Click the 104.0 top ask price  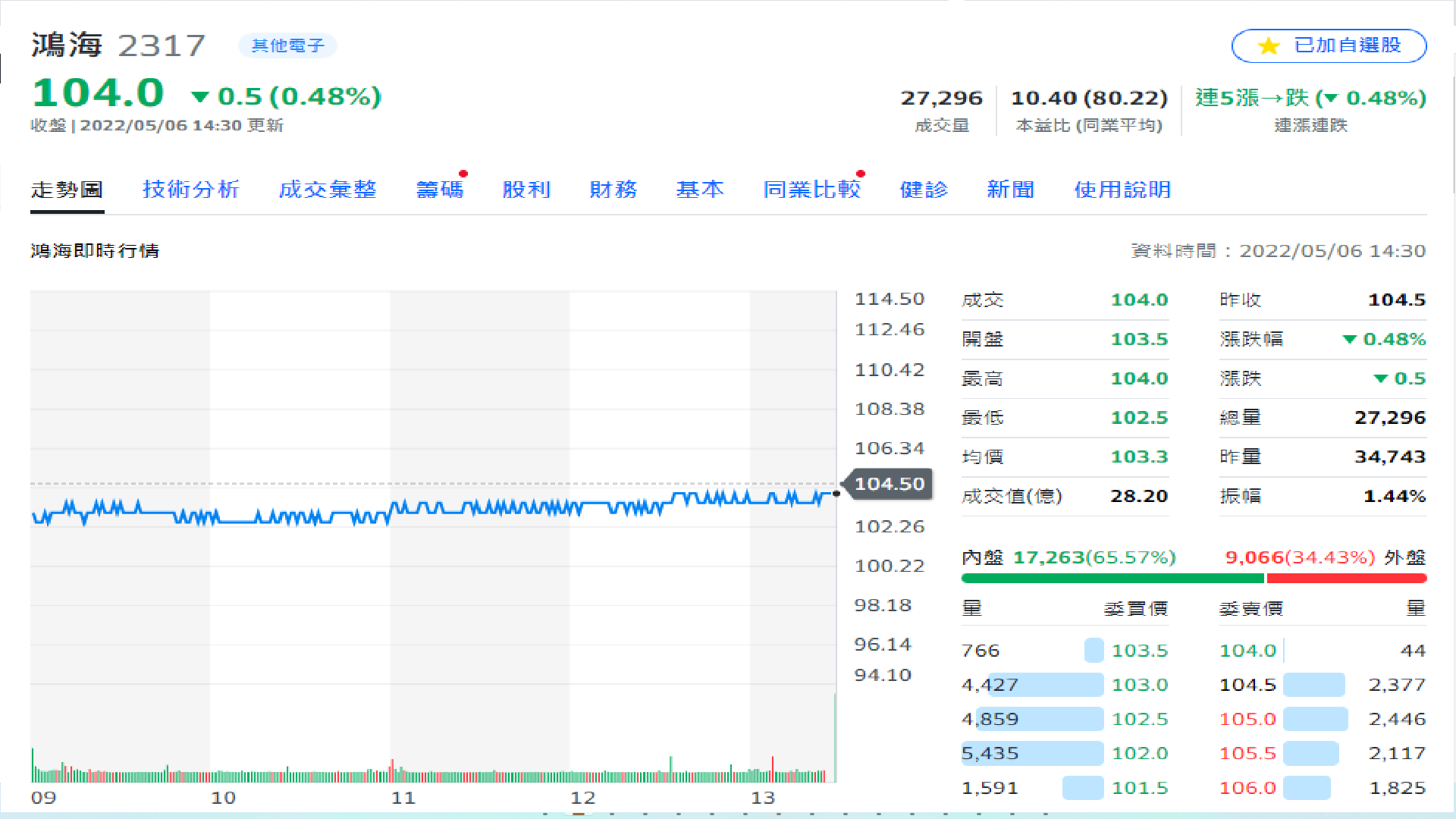(1247, 651)
